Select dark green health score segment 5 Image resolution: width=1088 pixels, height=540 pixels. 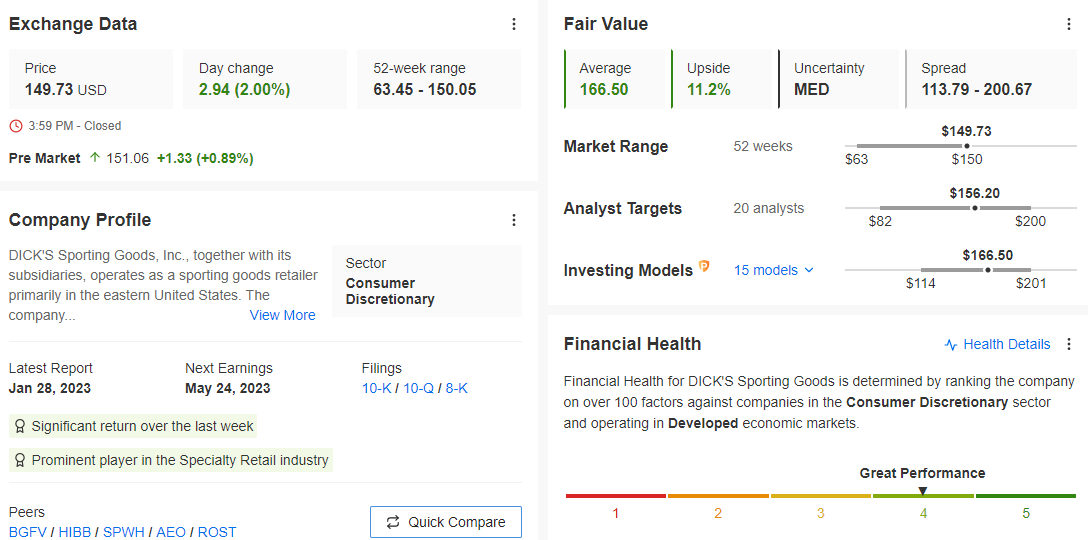pyautogui.click(x=1026, y=496)
